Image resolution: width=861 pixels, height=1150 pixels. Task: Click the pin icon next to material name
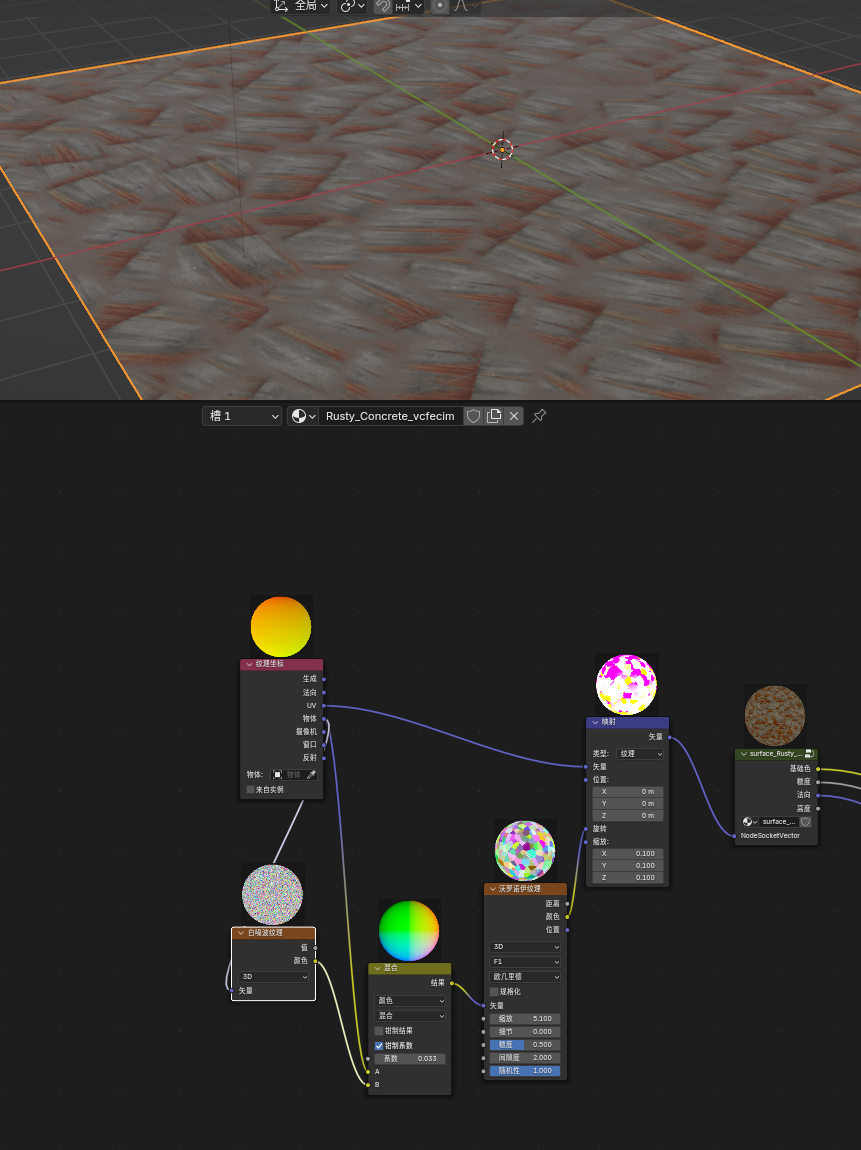539,416
